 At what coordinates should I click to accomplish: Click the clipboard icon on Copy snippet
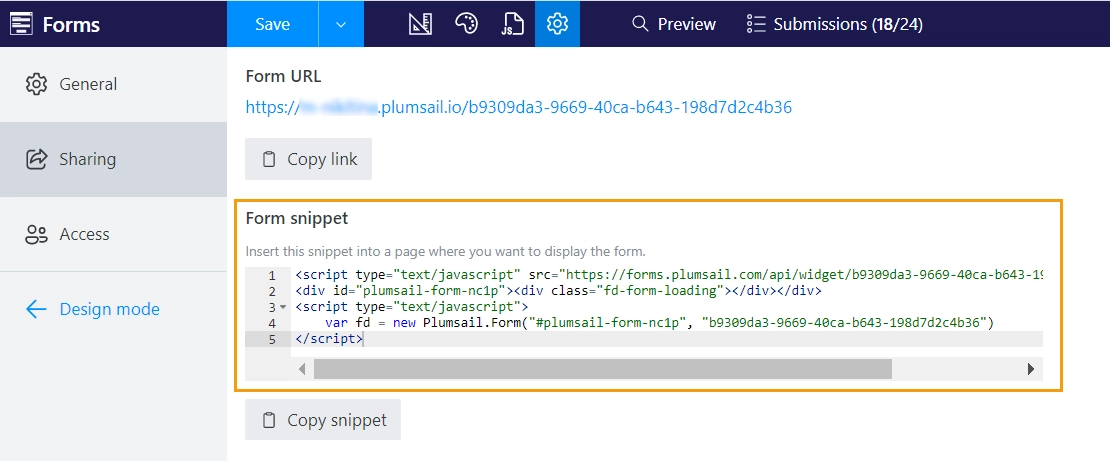point(269,420)
